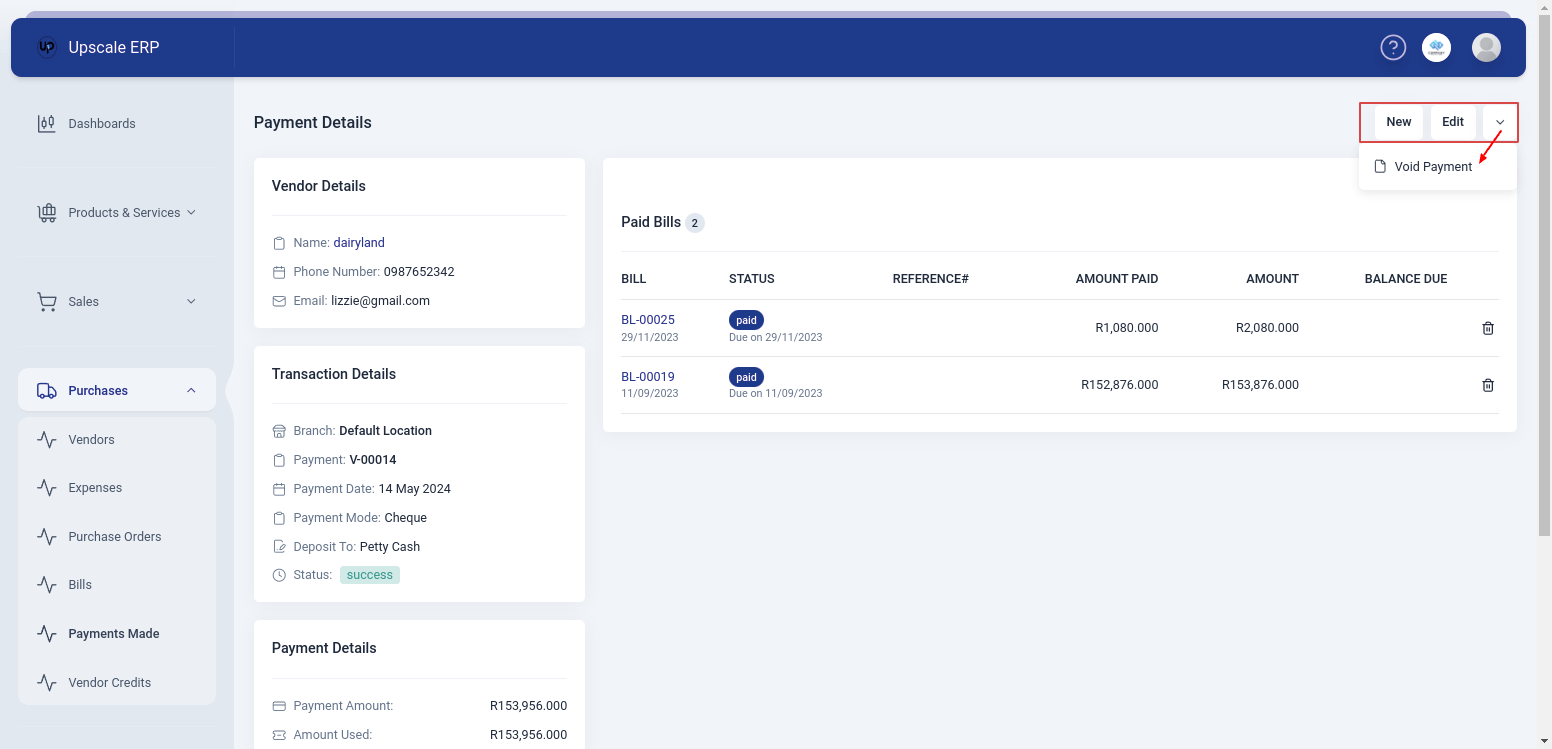
Task: Open Vendor Credits in sidebar
Action: [x=109, y=683]
